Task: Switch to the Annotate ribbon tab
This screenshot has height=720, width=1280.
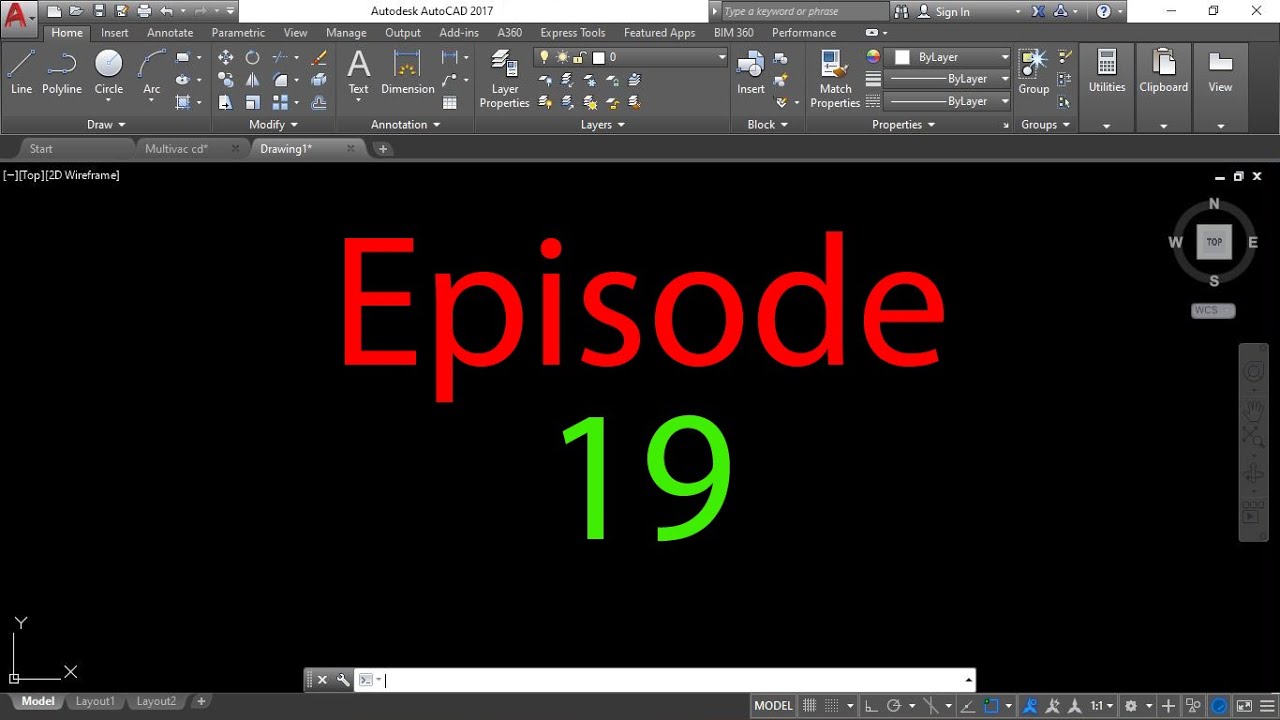Action: click(170, 33)
